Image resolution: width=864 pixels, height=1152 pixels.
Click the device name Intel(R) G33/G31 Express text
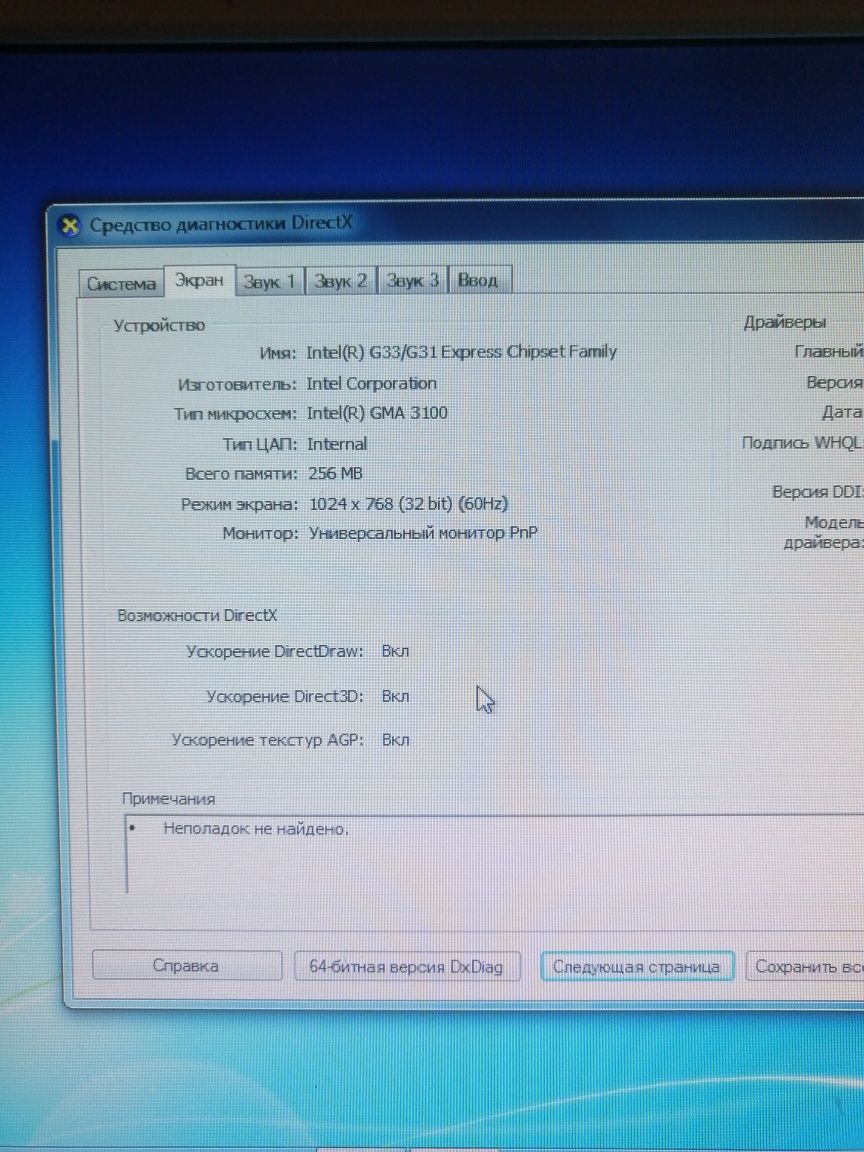[x=461, y=352]
